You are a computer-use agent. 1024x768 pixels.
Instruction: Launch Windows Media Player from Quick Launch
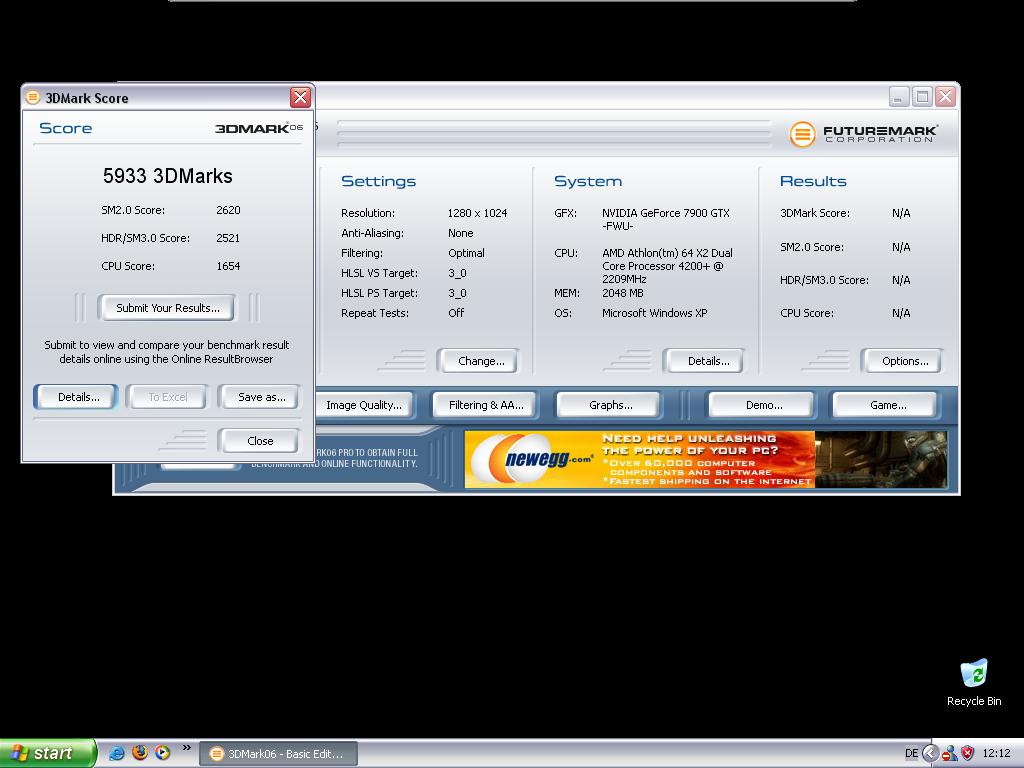click(163, 753)
